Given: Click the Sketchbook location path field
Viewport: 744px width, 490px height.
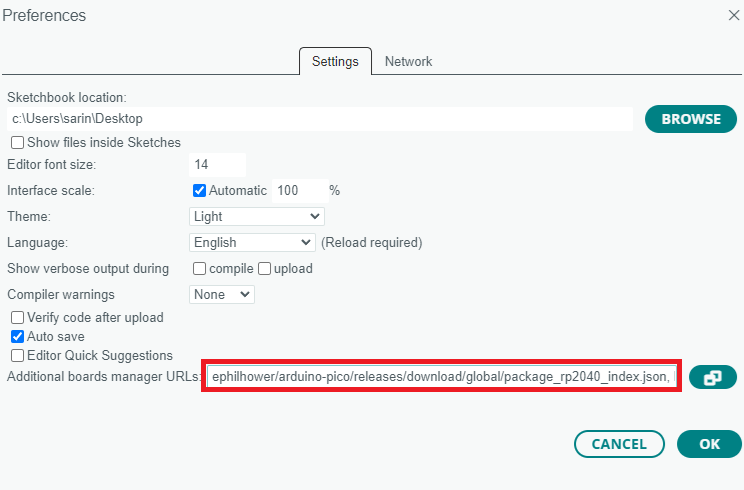Looking at the screenshot, I should 320,119.
